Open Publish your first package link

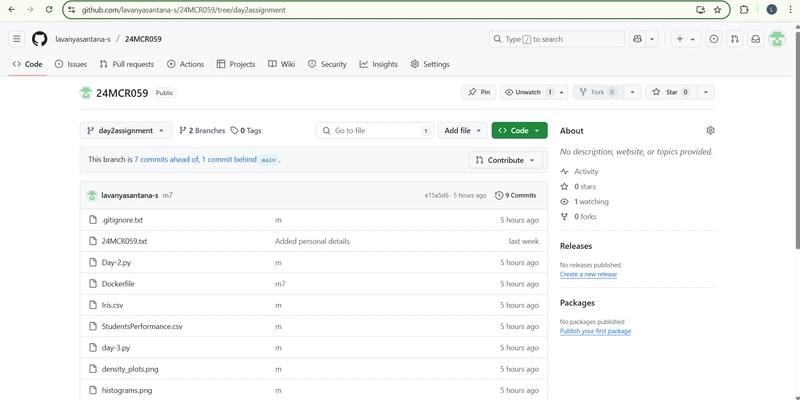coord(595,331)
